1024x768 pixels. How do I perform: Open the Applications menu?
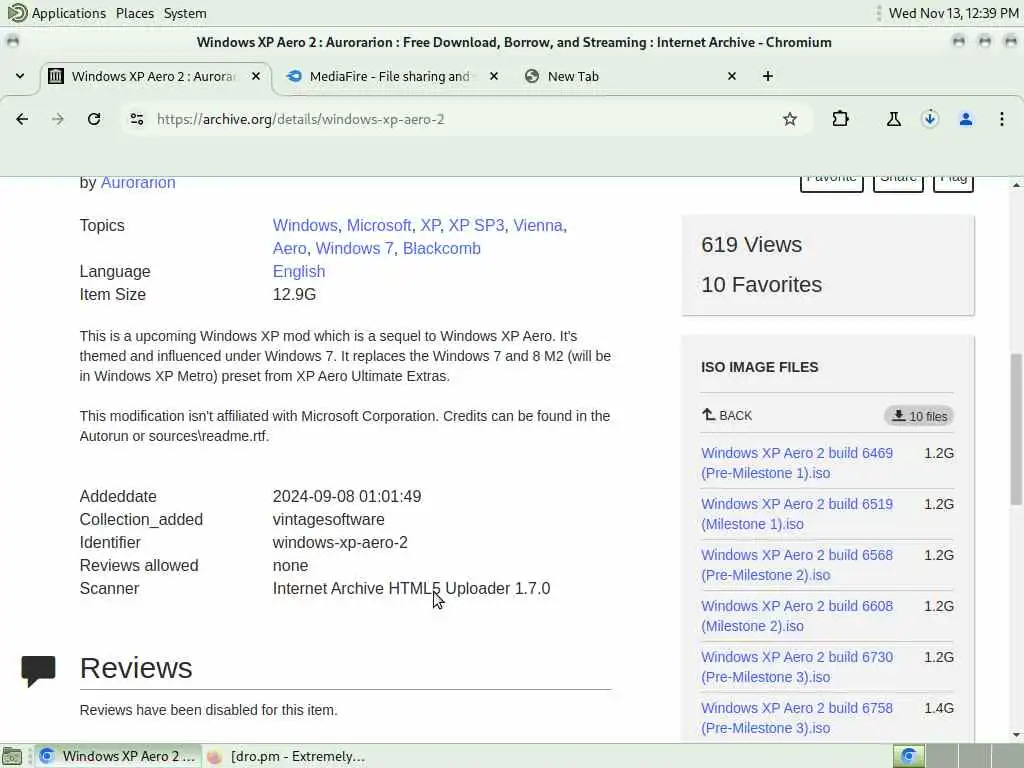point(57,13)
